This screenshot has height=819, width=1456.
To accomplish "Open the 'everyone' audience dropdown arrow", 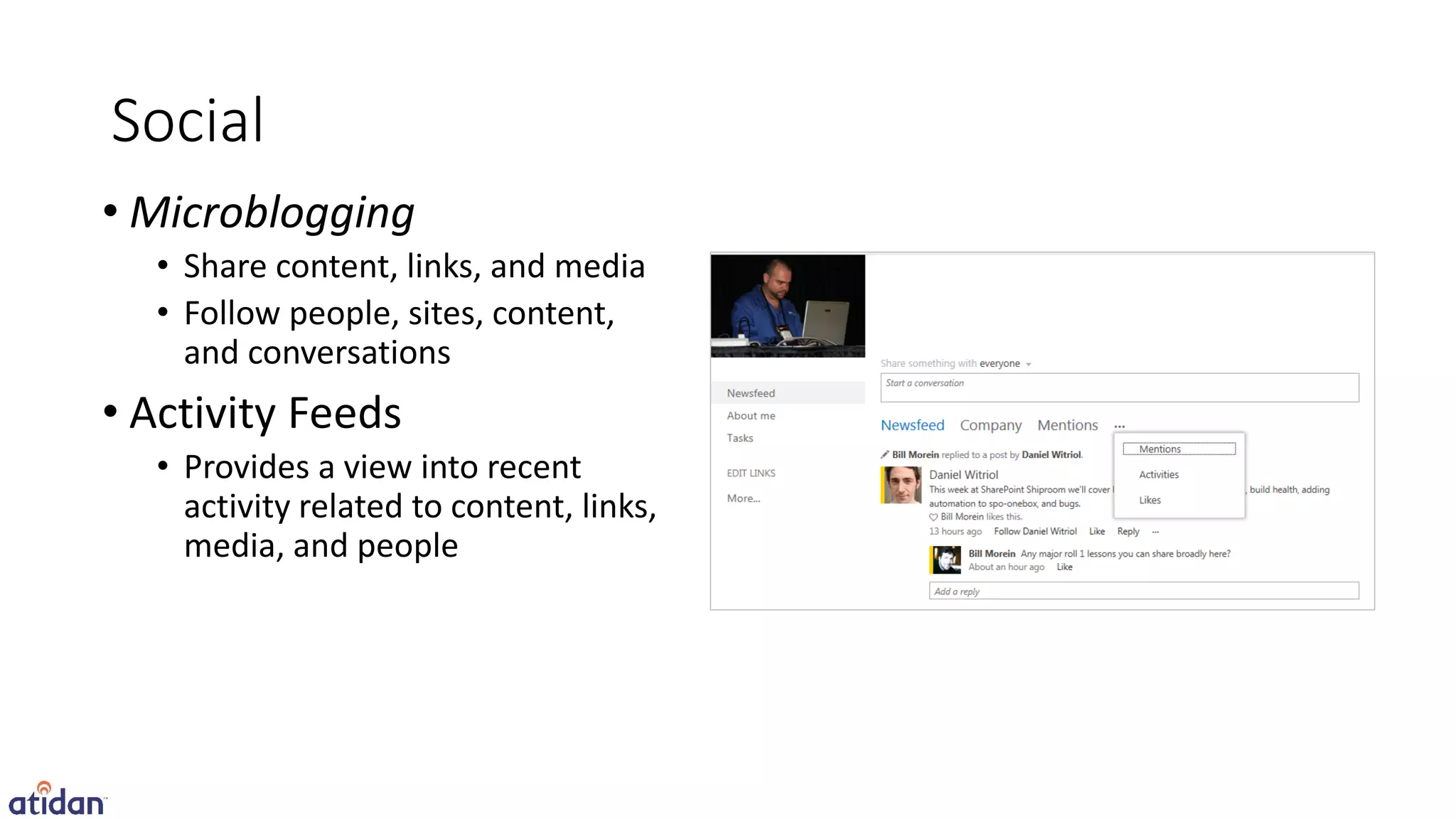I will coord(1028,364).
